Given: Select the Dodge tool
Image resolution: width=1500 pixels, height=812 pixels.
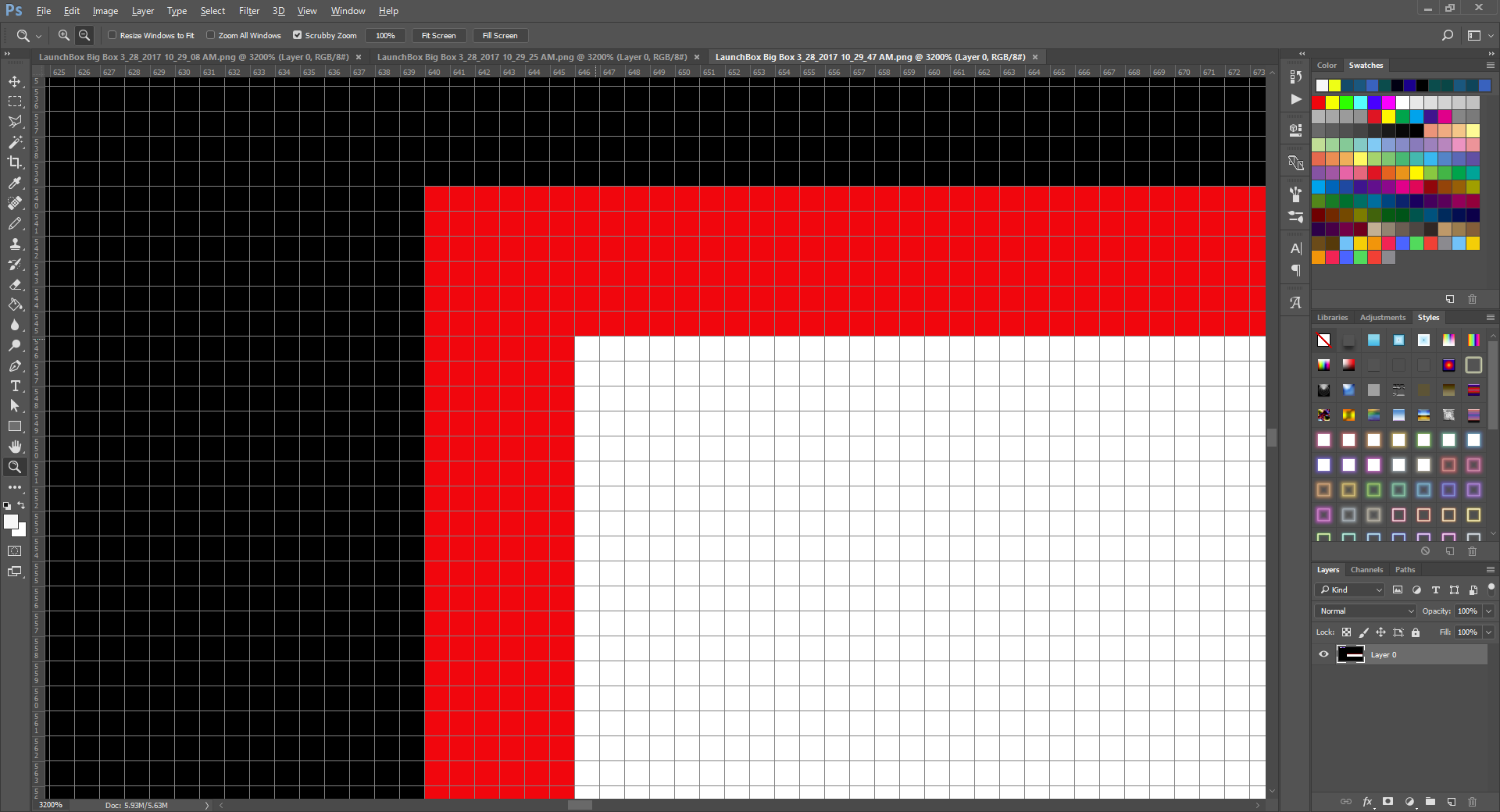Looking at the screenshot, I should click(15, 345).
